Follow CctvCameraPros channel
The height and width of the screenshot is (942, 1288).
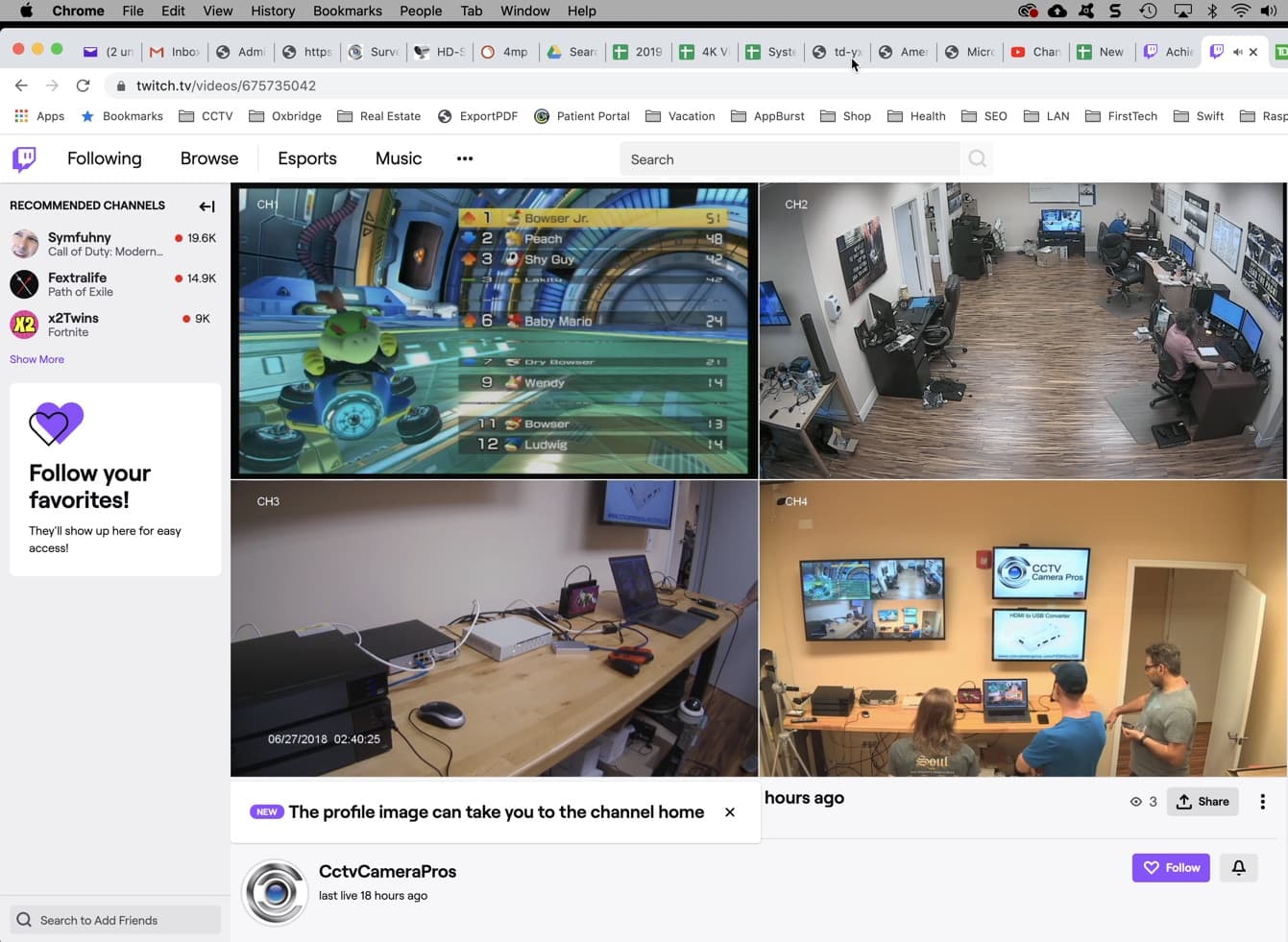1171,867
